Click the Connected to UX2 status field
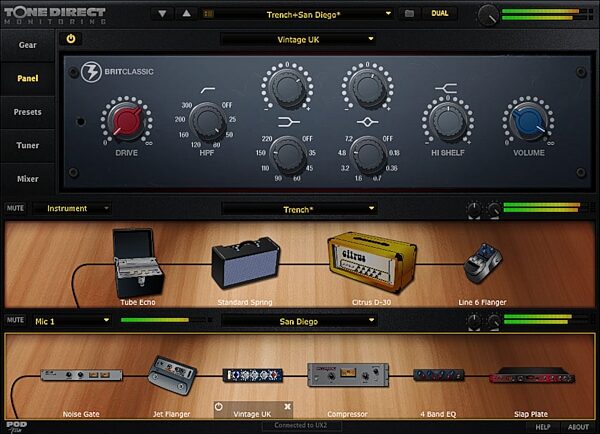 pyautogui.click(x=301, y=425)
